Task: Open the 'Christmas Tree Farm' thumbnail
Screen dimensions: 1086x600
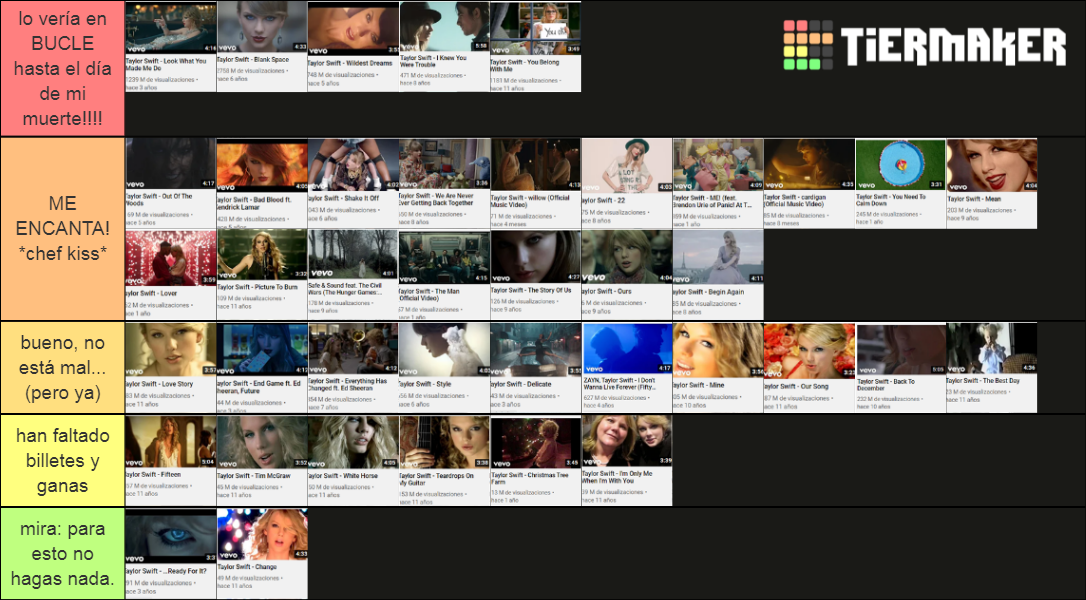Action: (536, 461)
